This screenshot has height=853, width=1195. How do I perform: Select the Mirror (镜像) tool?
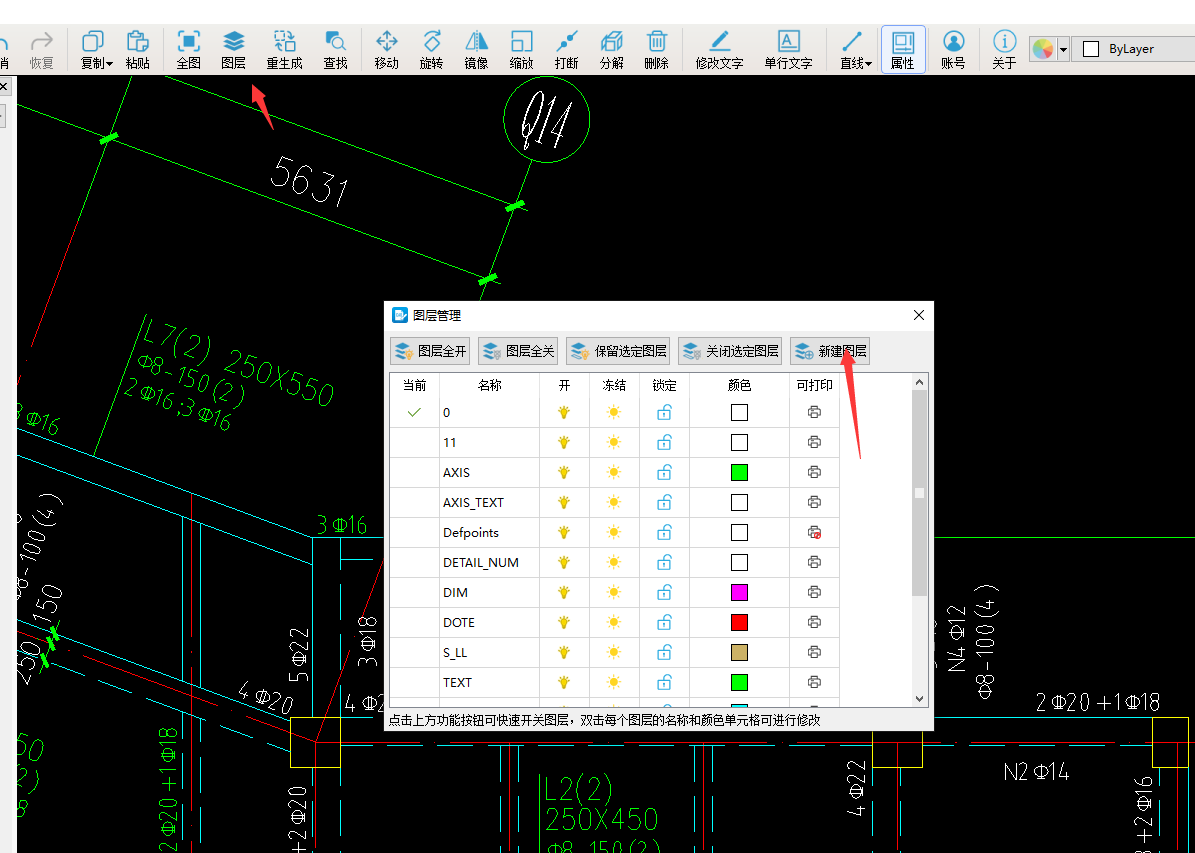(476, 50)
